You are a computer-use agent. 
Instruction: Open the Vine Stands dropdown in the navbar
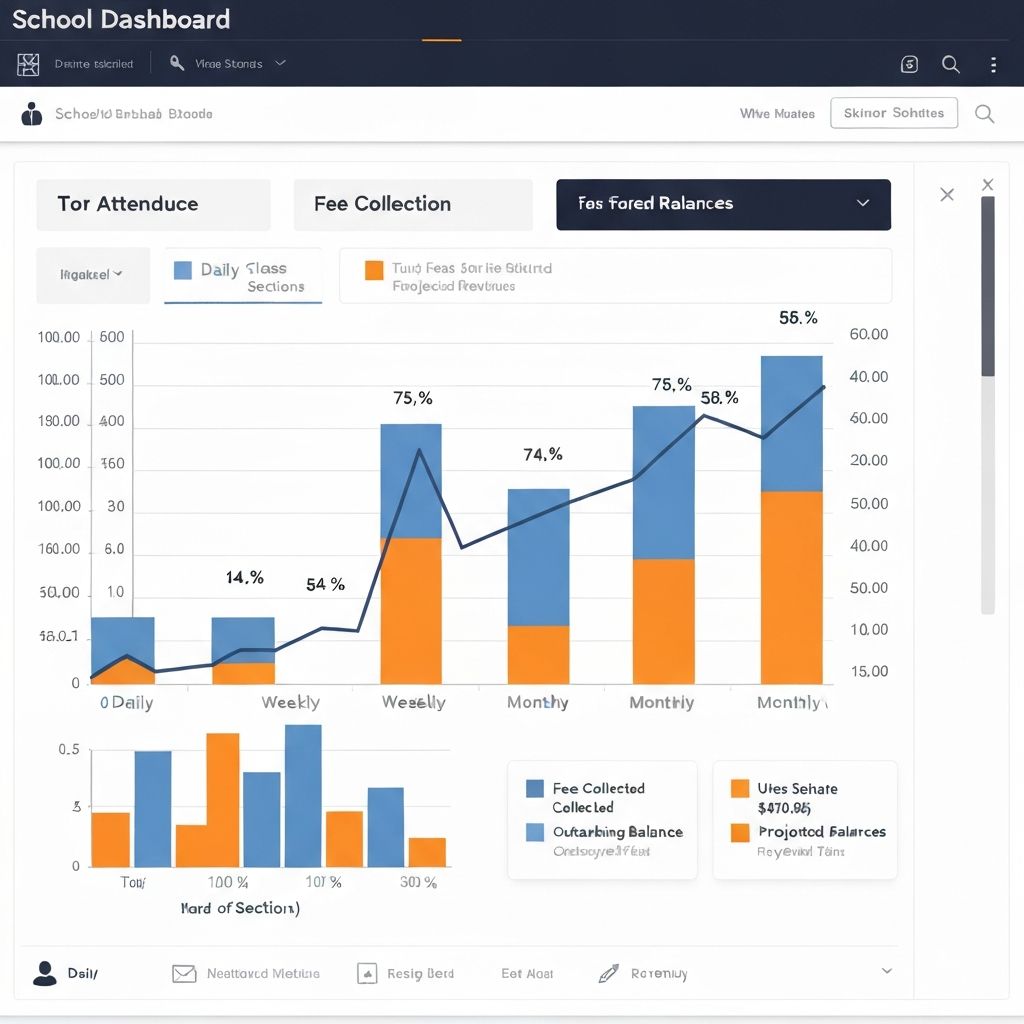point(226,63)
